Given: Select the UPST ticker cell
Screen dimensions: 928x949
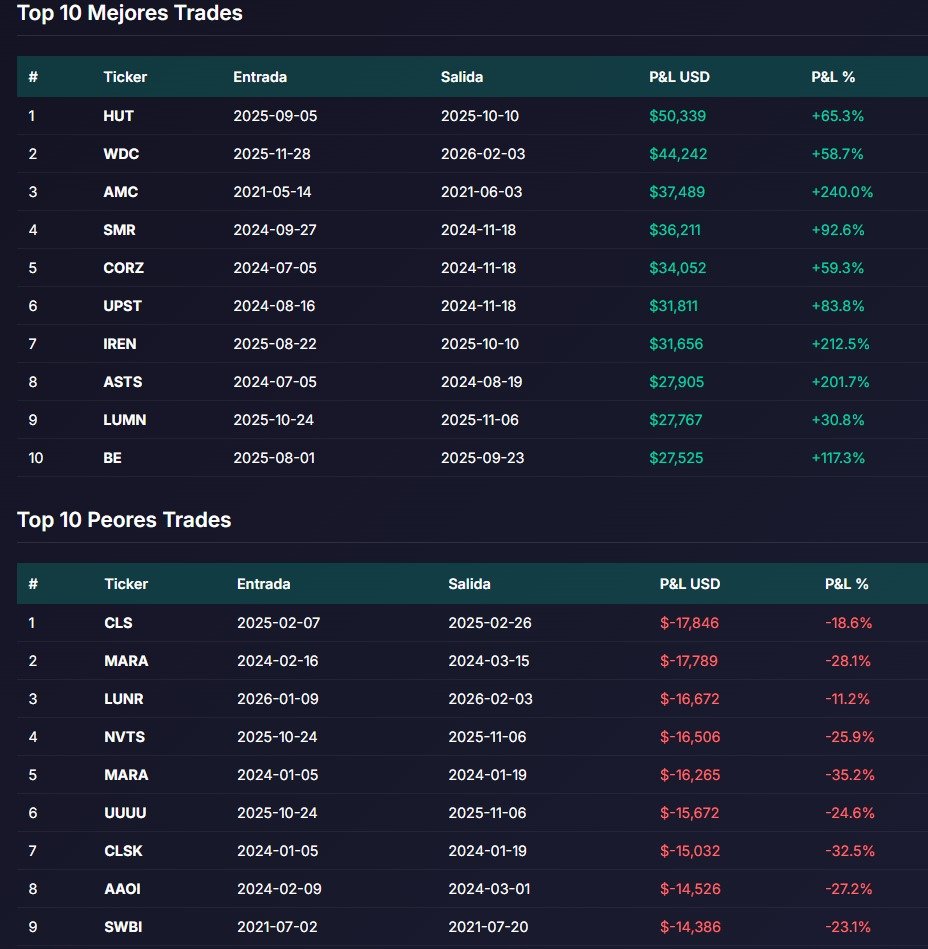Looking at the screenshot, I should point(122,306).
